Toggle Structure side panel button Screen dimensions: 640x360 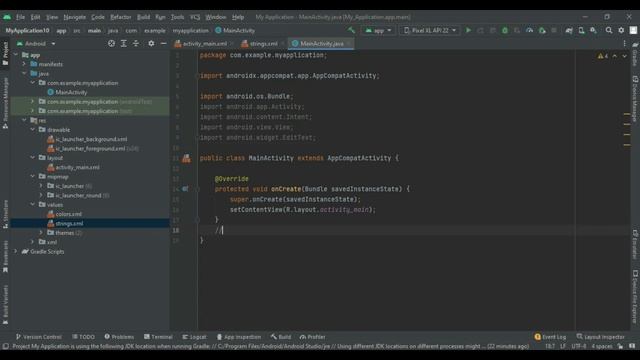click(5, 214)
